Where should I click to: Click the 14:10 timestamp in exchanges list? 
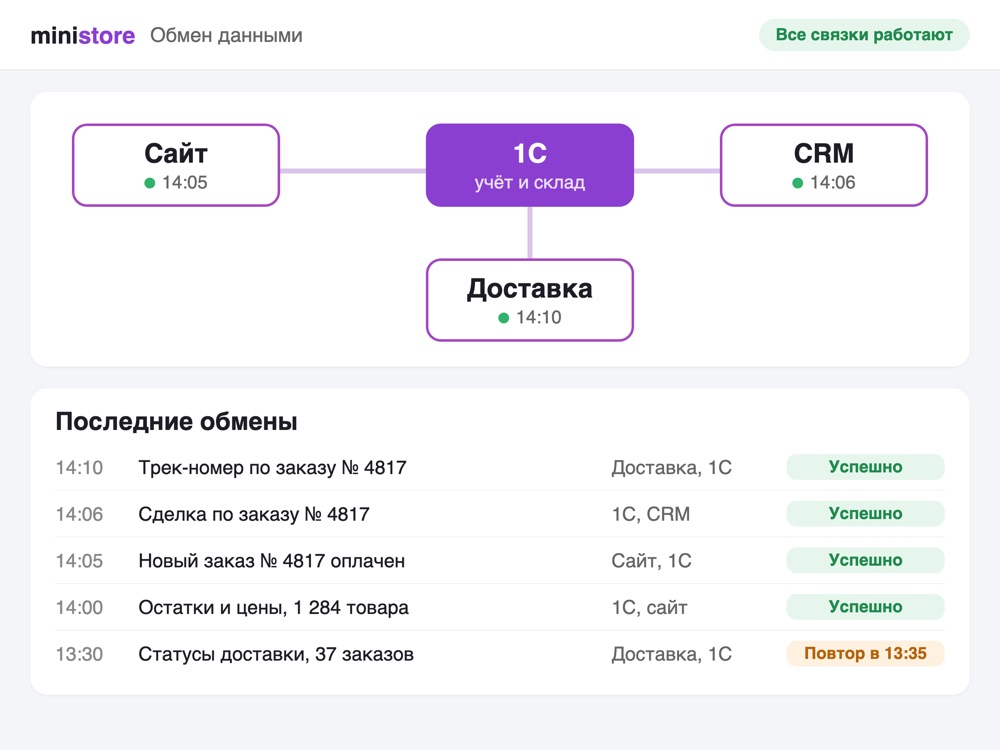click(x=79, y=467)
